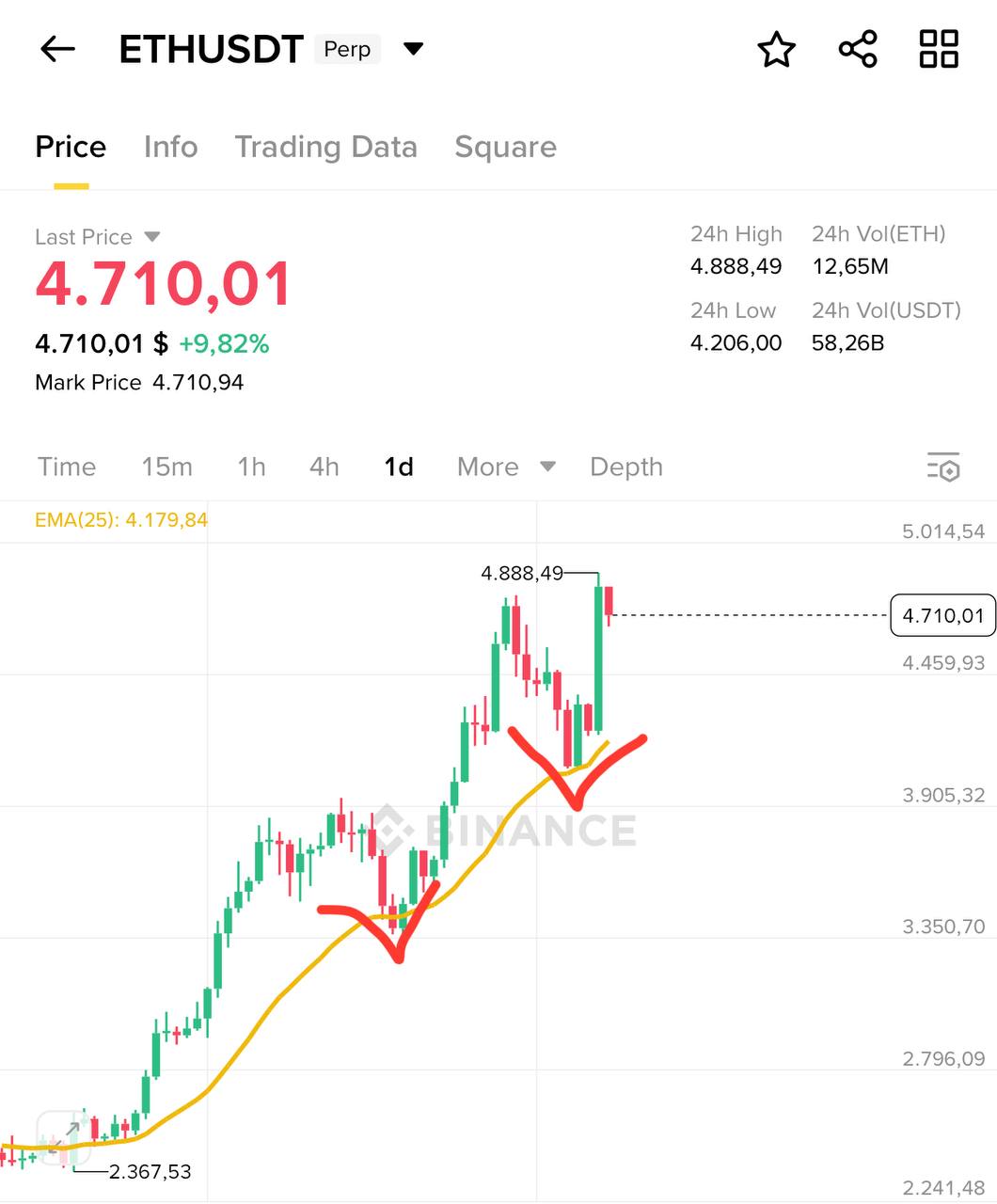Switch to Time line chart view
This screenshot has width=997, height=1204.
tap(67, 467)
